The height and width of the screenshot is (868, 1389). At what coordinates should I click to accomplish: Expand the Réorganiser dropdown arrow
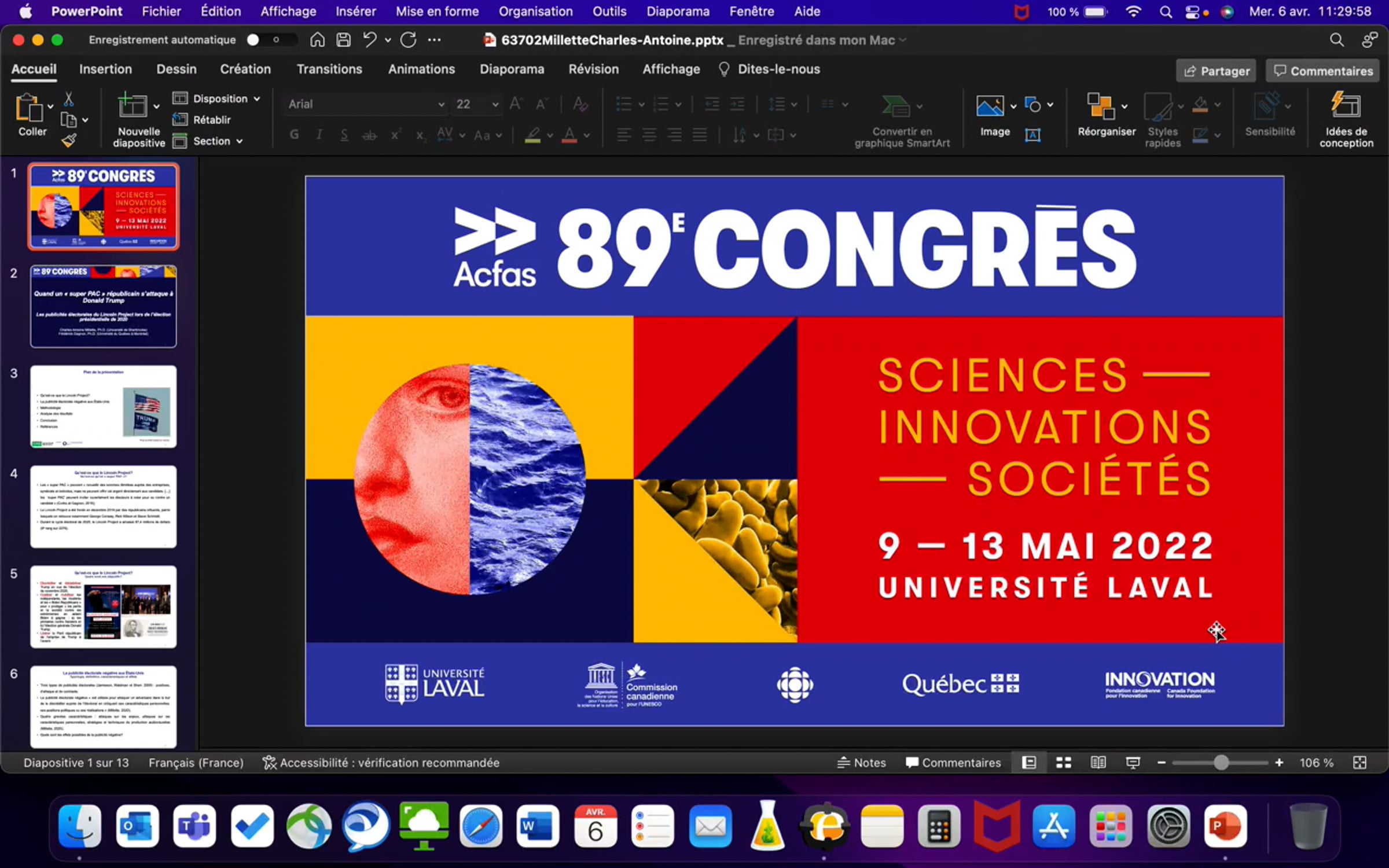[1125, 106]
